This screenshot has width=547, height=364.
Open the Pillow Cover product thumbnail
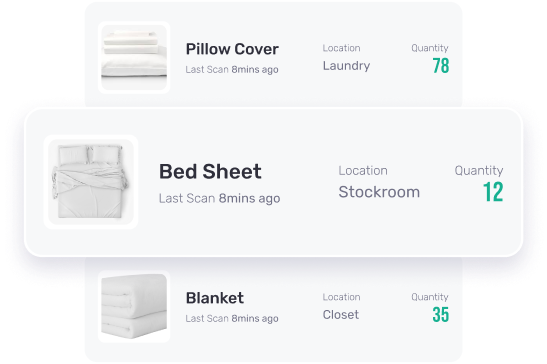click(134, 57)
